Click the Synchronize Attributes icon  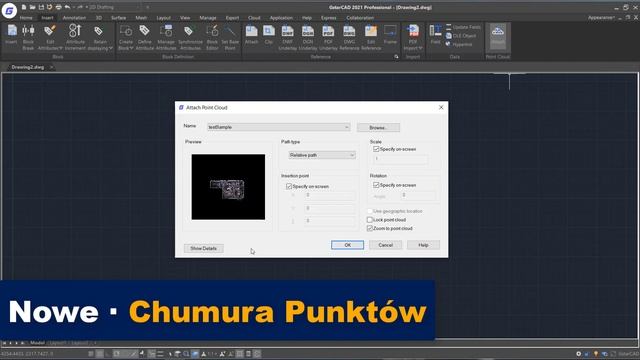click(190, 37)
